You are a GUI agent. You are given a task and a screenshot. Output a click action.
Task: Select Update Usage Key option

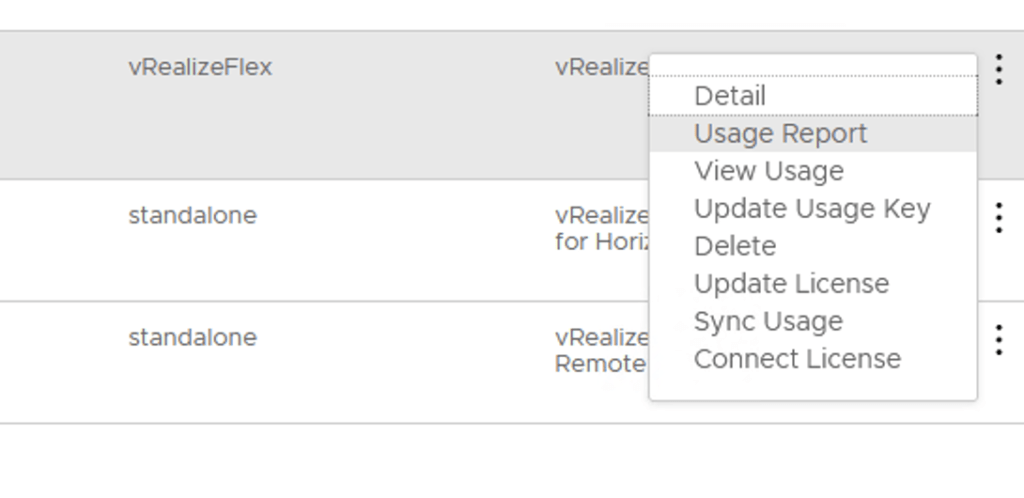coord(811,209)
